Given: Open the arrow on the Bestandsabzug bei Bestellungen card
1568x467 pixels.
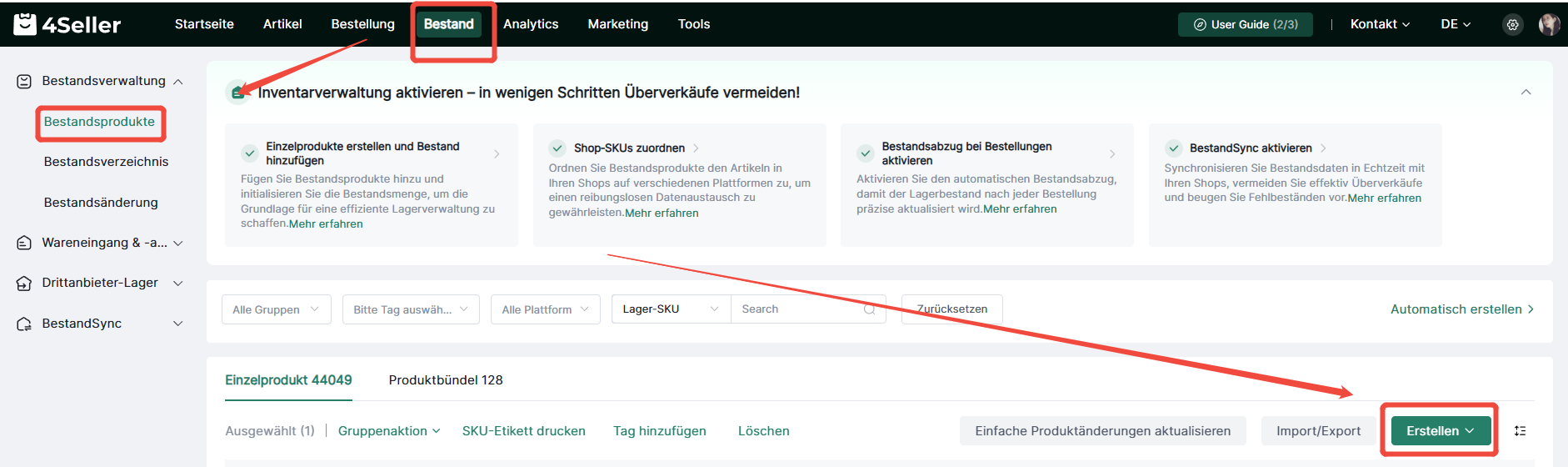Looking at the screenshot, I should coord(1112,153).
